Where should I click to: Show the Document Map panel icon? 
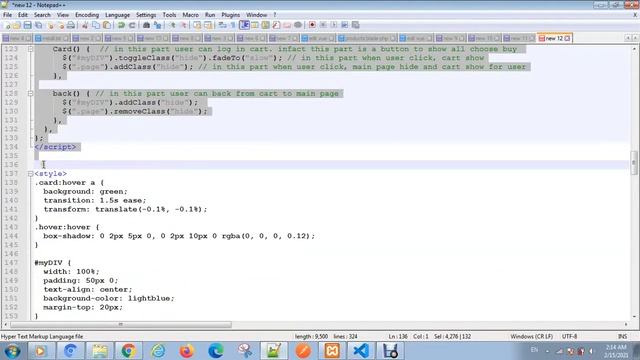click(266, 25)
